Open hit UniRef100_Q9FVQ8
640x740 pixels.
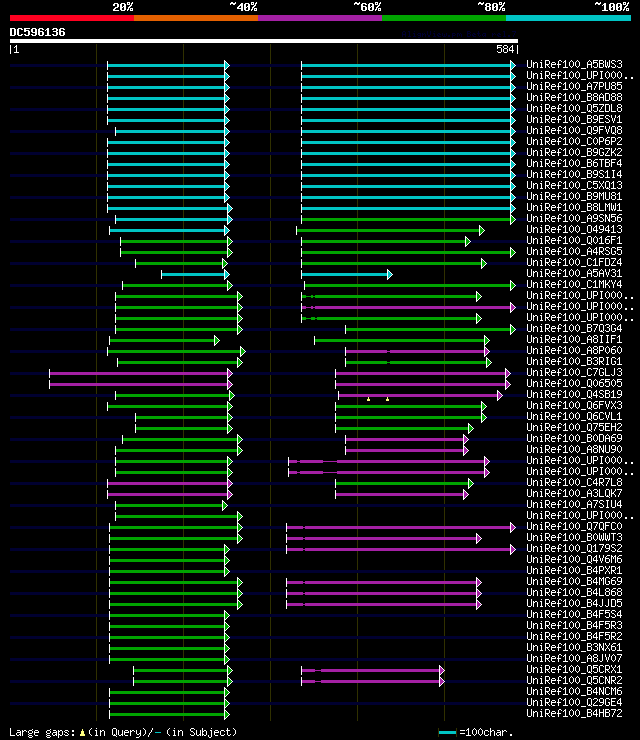tap(574, 130)
